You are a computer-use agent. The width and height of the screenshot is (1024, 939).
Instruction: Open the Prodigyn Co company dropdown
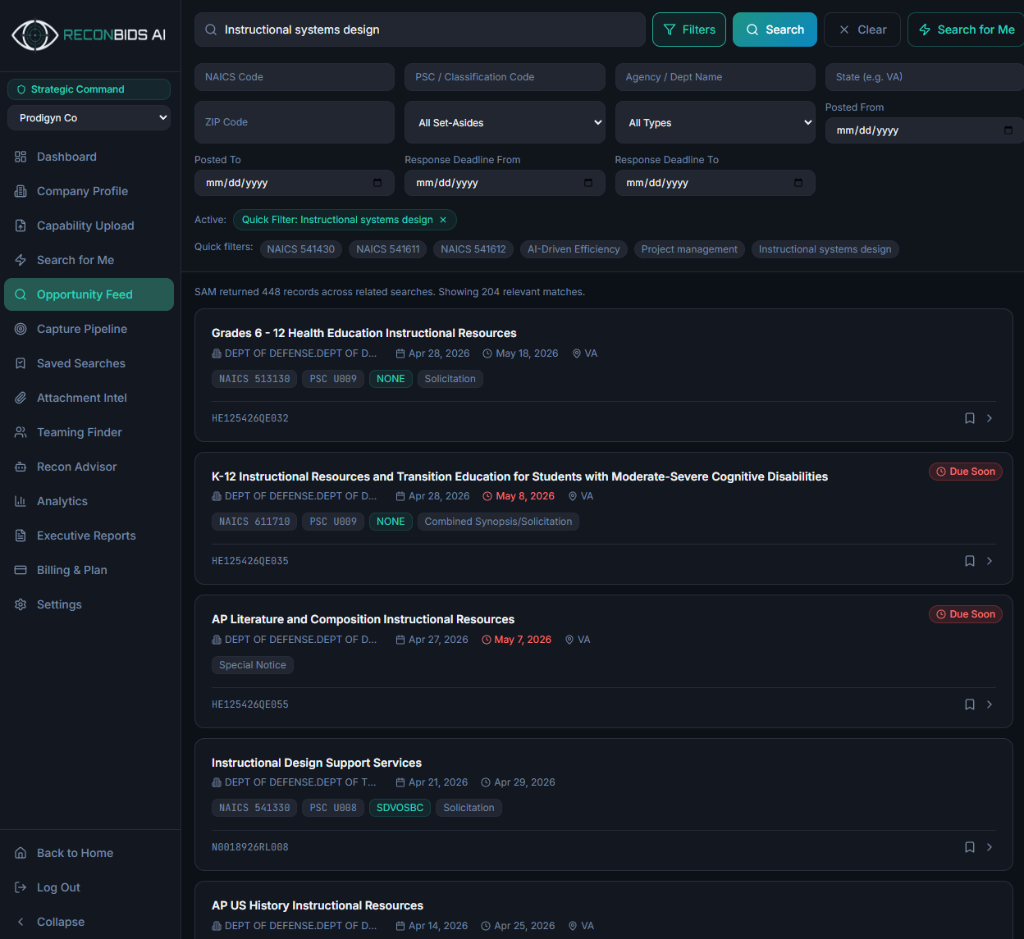89,118
